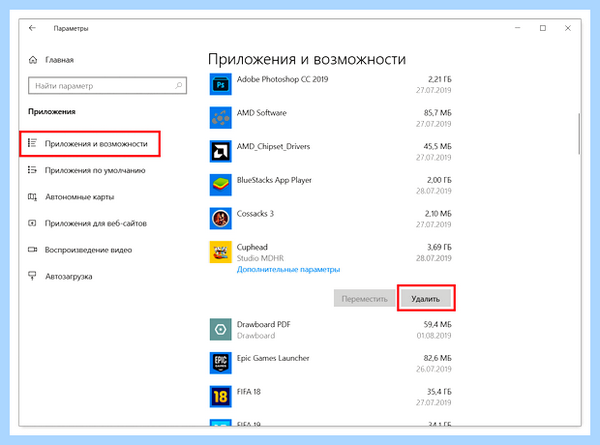
Task: Maximize the Параметры window
Action: click(x=543, y=28)
